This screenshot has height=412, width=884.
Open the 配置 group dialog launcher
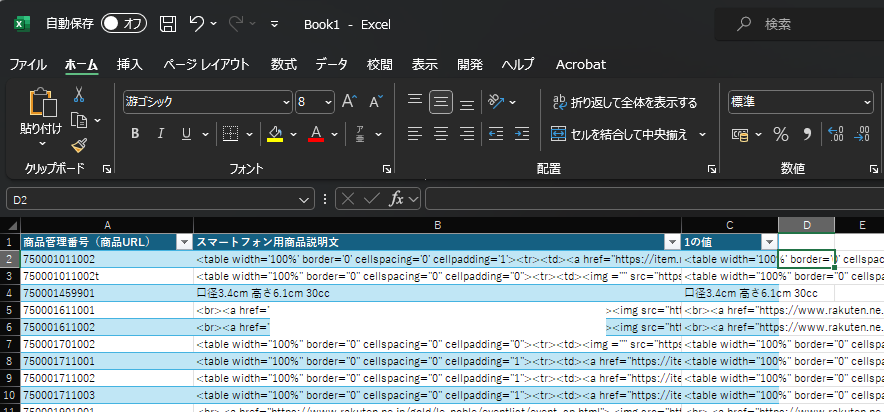point(712,169)
